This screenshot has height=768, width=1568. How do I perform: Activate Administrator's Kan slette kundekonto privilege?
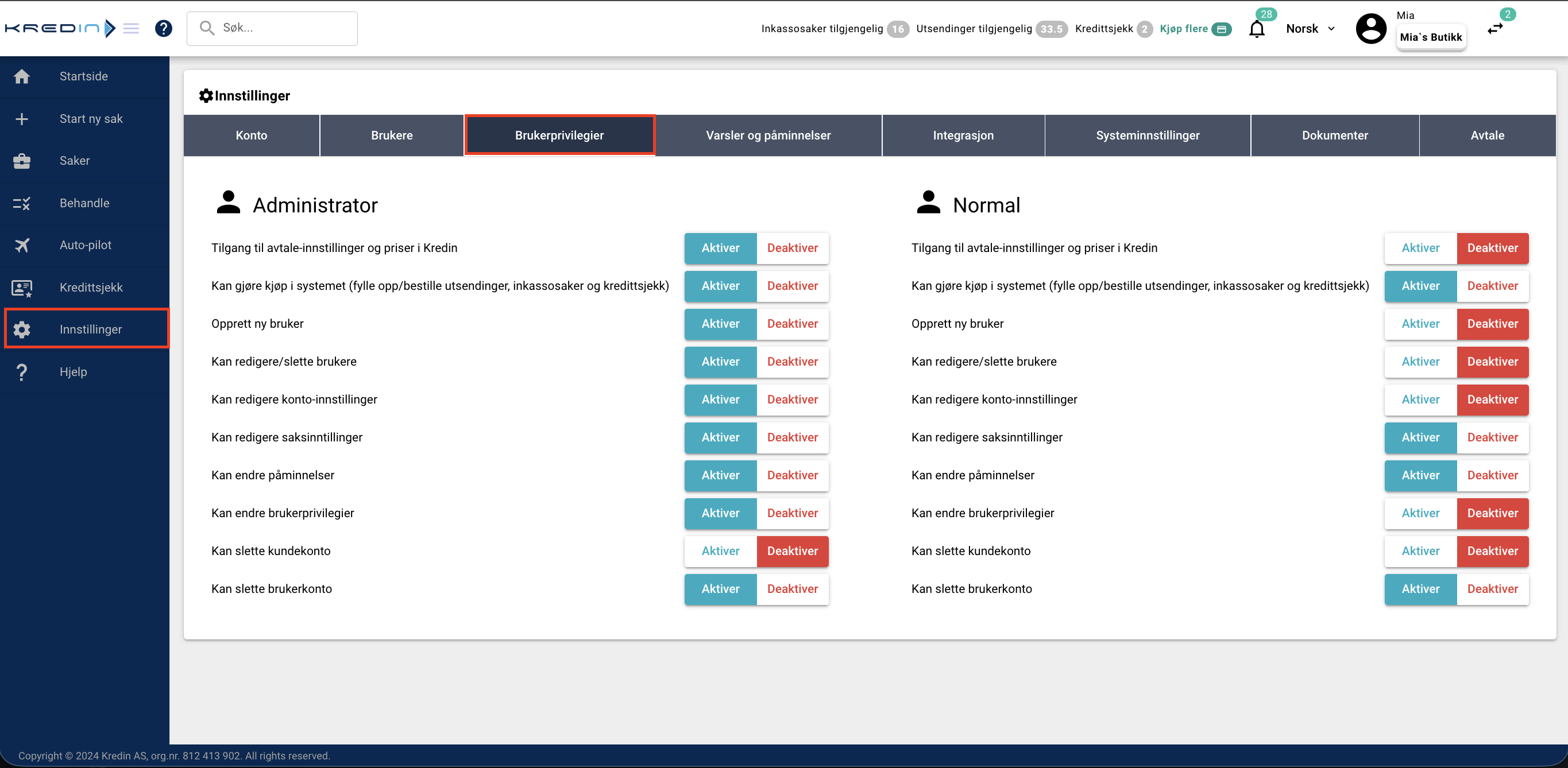click(x=720, y=551)
